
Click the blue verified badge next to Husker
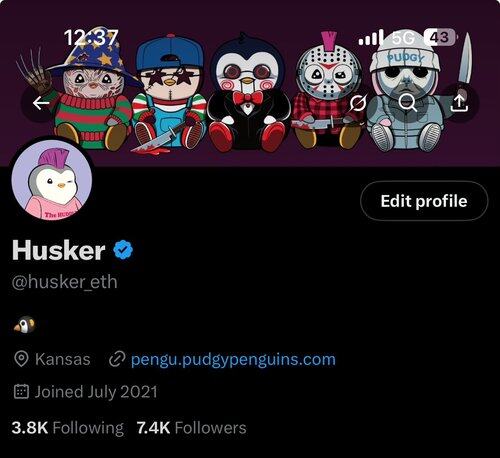(123, 249)
